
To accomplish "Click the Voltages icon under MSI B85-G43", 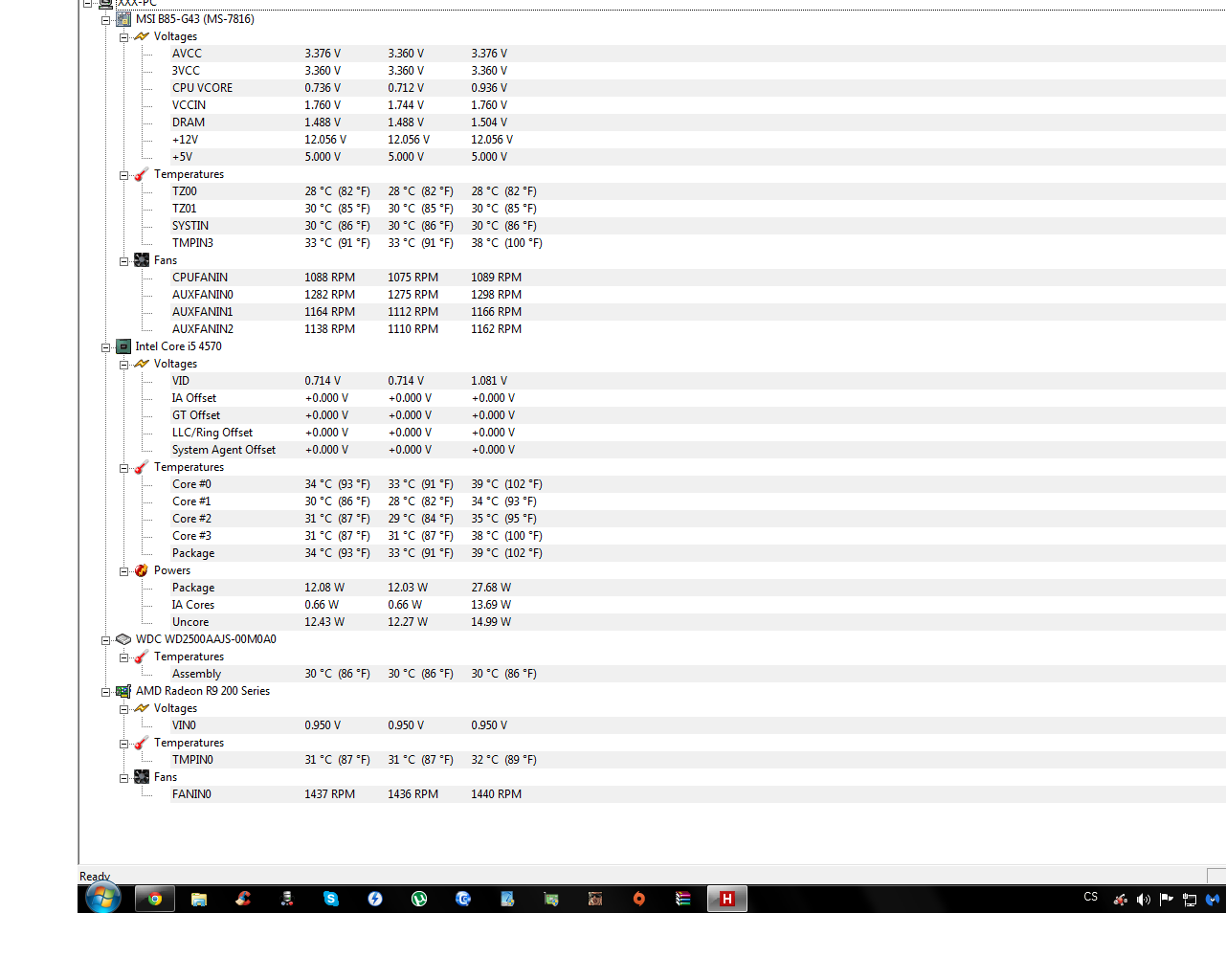I will tap(142, 36).
